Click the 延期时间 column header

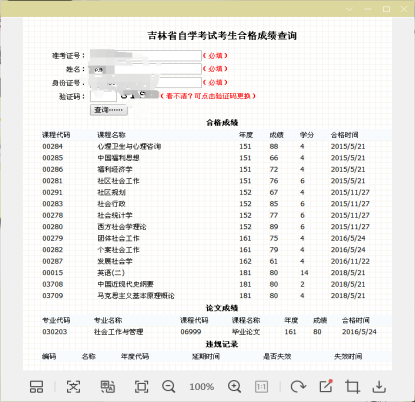206,356
